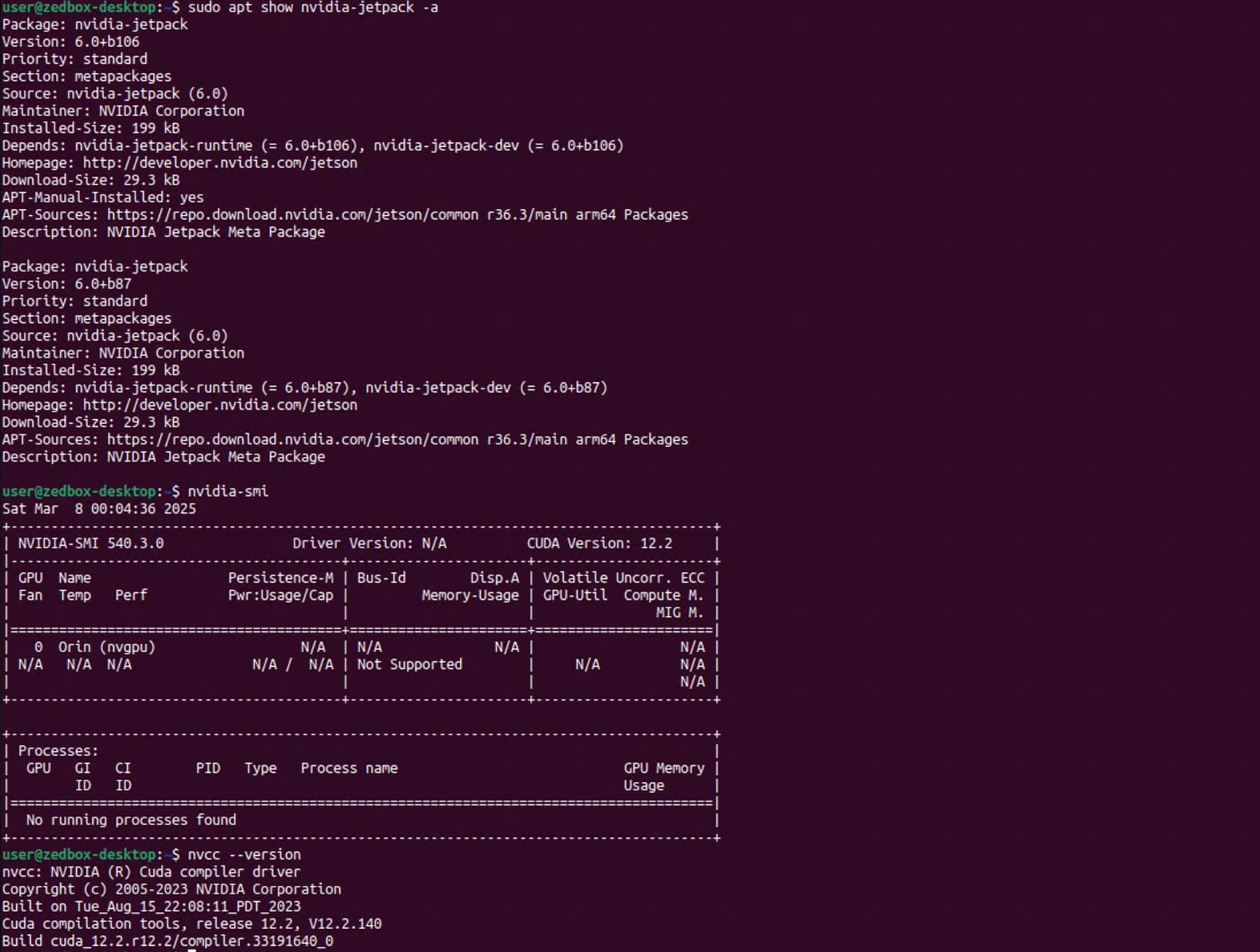Image resolution: width=1260 pixels, height=952 pixels.
Task: Click the 'Sat Mar 8 00:04:36 2025' timestamp
Action: tap(98, 509)
